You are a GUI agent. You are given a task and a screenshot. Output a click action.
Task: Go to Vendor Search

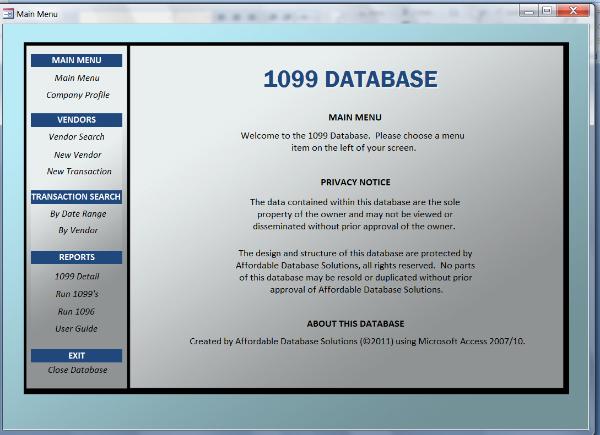77,137
